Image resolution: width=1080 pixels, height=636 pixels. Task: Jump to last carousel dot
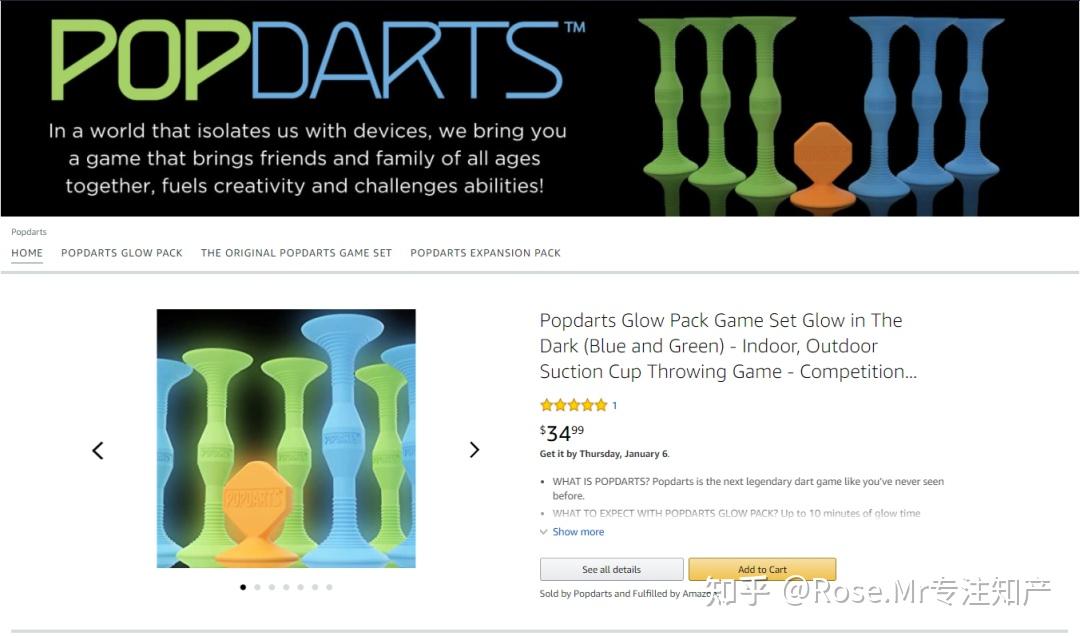pos(329,587)
